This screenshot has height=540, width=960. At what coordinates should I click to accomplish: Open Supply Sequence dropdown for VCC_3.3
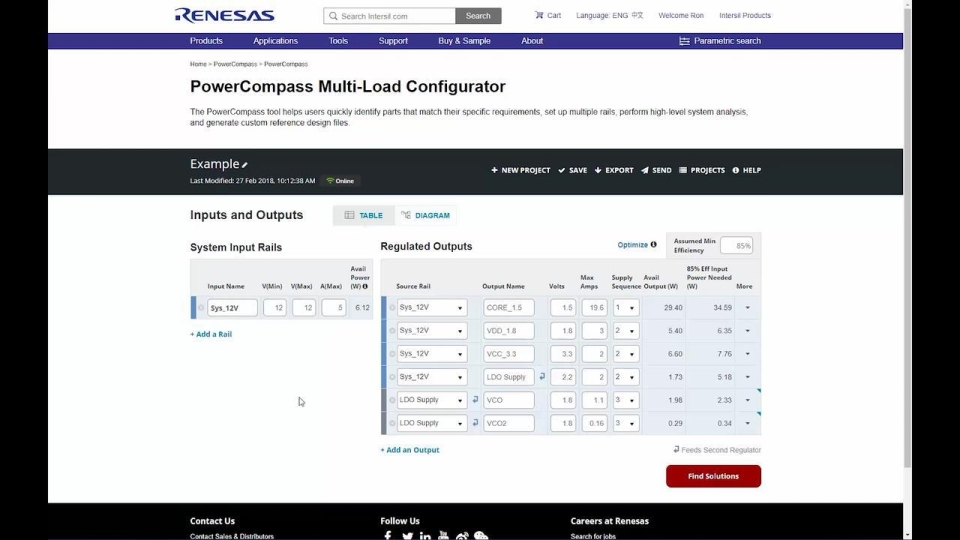(626, 354)
